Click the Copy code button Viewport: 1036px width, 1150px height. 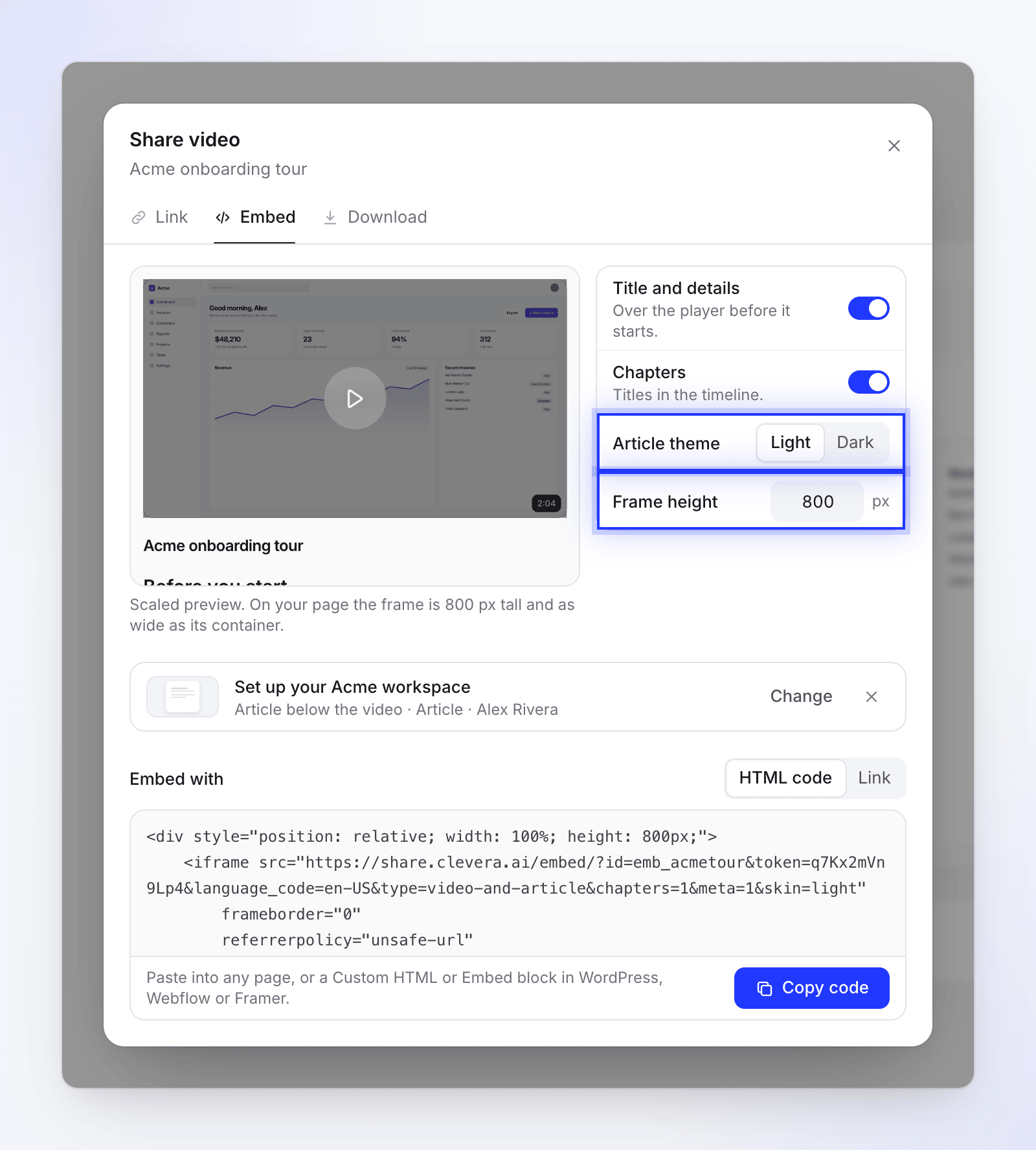coord(811,988)
